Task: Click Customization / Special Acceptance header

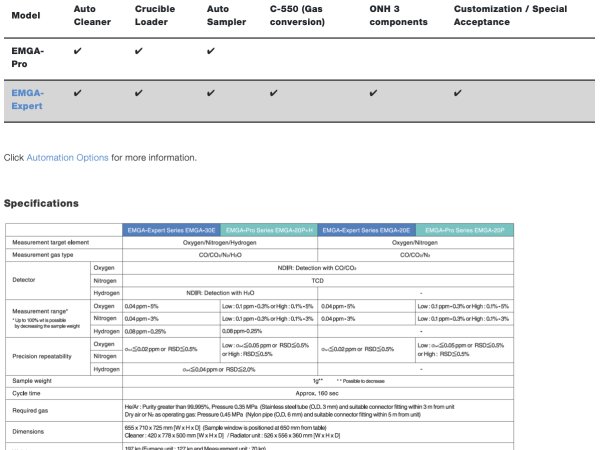Action: click(x=510, y=16)
